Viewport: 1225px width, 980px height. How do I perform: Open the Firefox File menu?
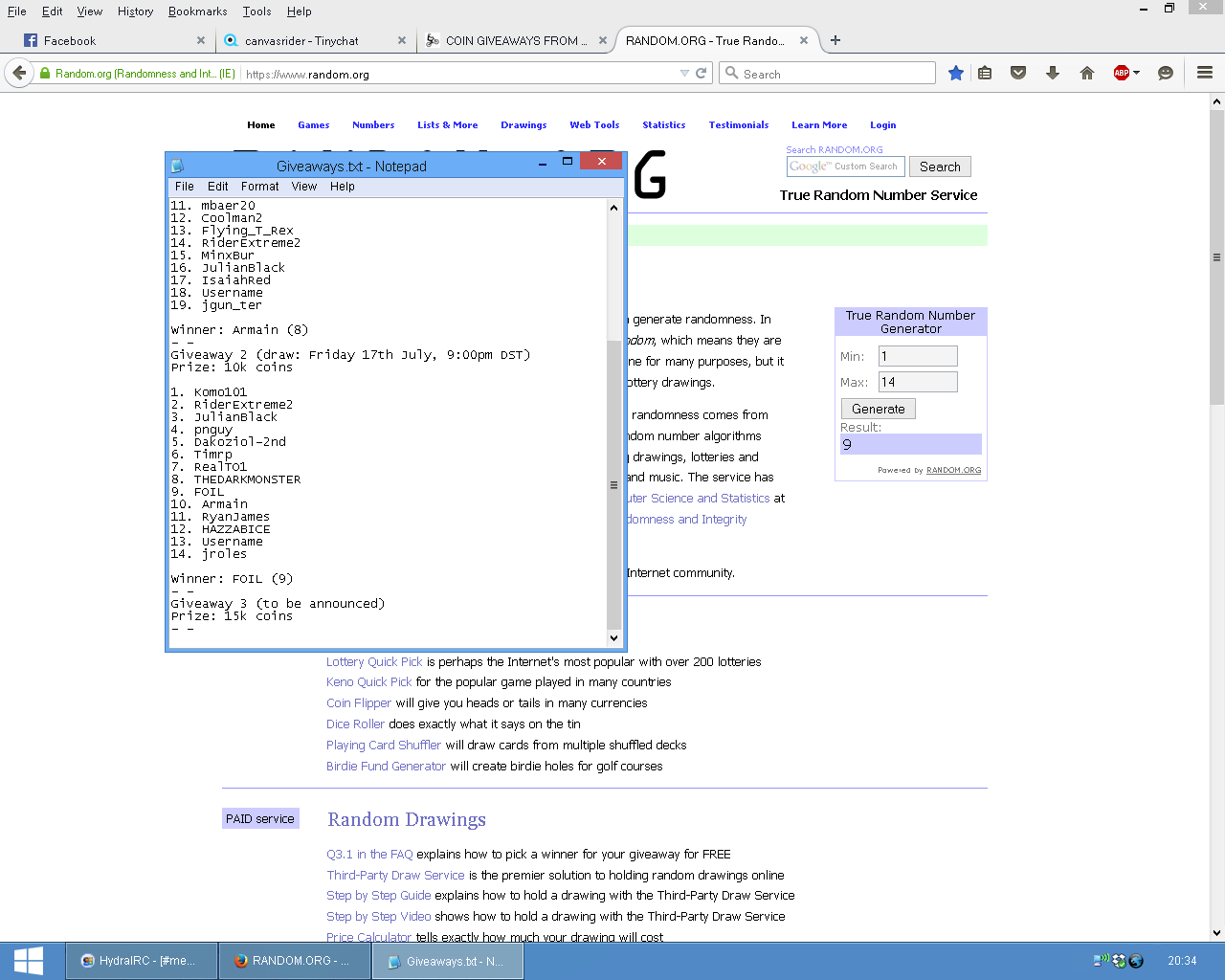click(17, 11)
